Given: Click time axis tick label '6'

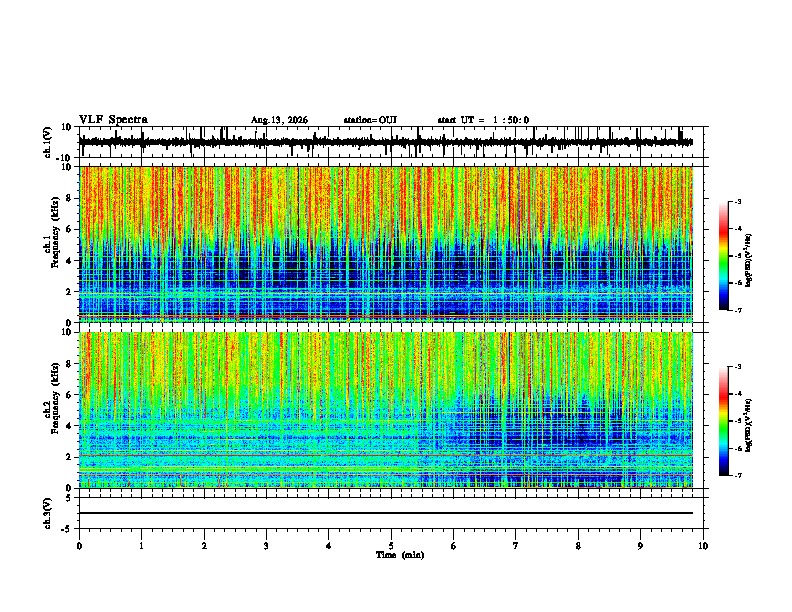Looking at the screenshot, I should [x=454, y=546].
